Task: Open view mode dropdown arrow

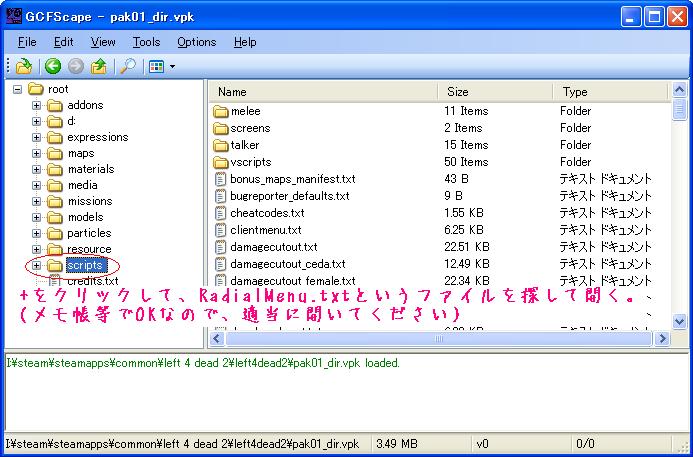Action: (x=172, y=67)
